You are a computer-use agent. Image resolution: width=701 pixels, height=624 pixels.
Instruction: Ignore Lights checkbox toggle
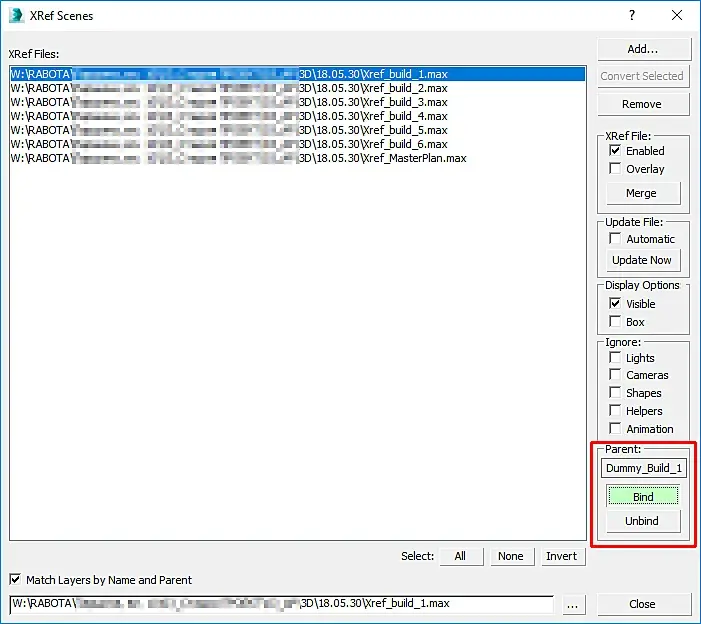pos(615,358)
